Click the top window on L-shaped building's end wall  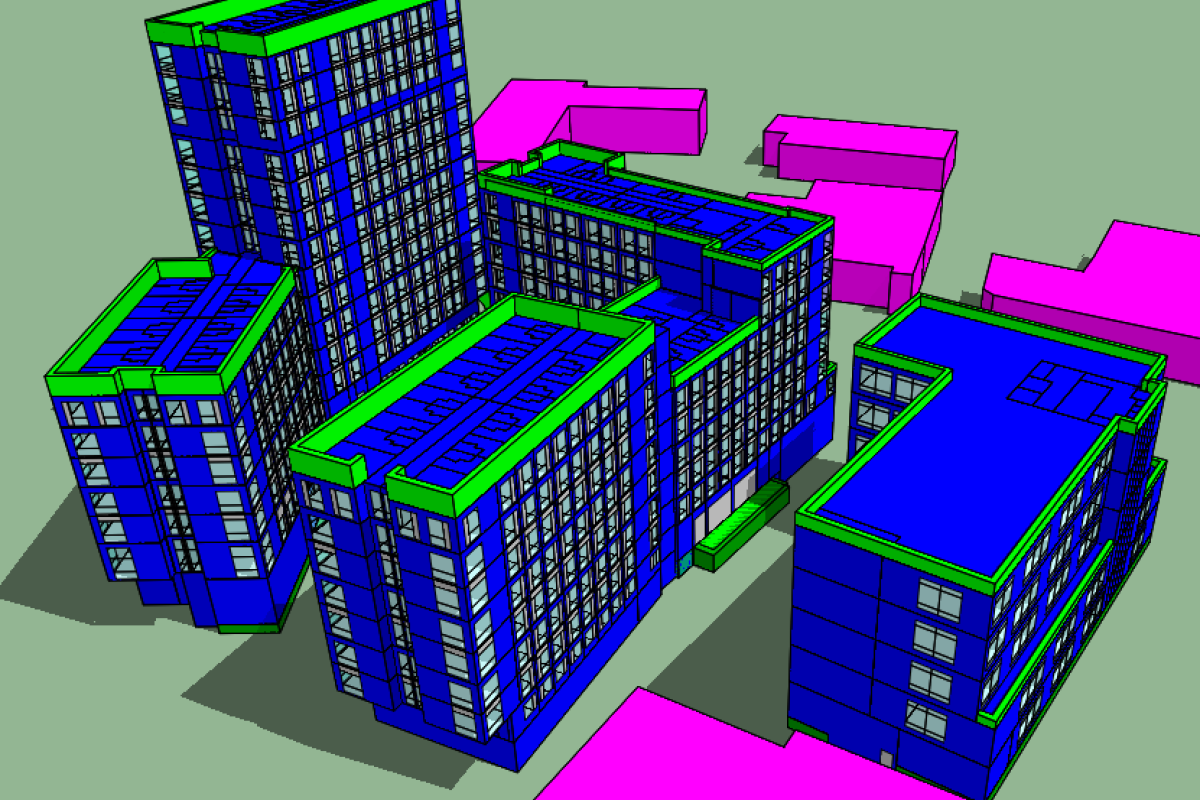tap(939, 600)
